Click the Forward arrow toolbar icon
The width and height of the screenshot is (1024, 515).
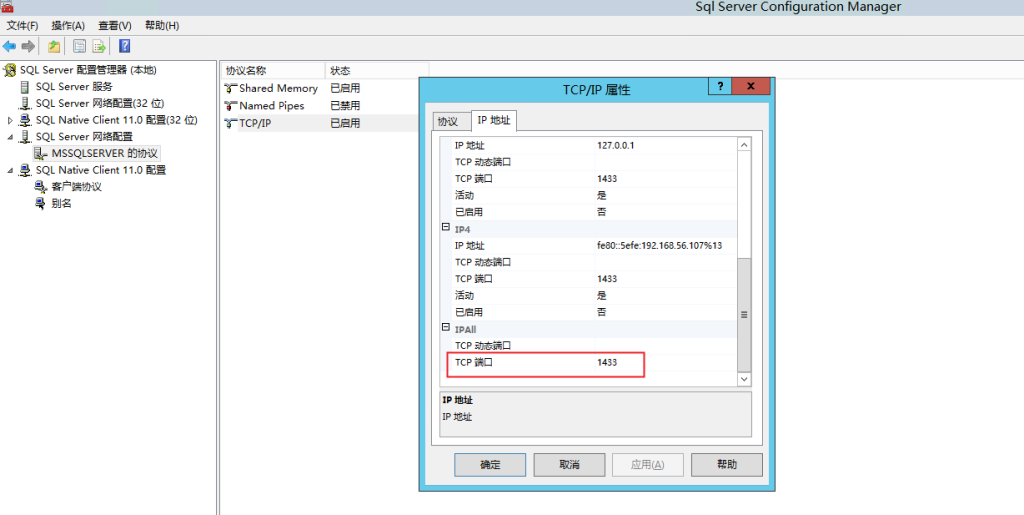click(28, 46)
